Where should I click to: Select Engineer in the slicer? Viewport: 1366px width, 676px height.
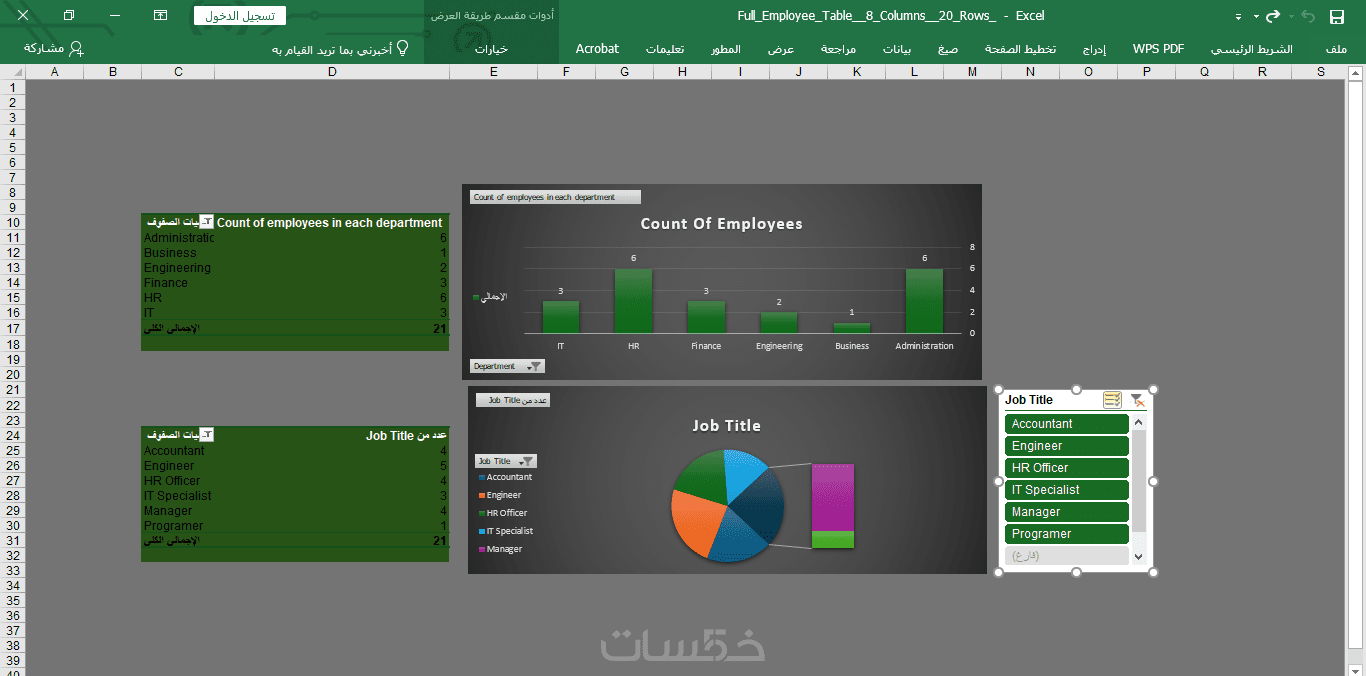tap(1067, 446)
